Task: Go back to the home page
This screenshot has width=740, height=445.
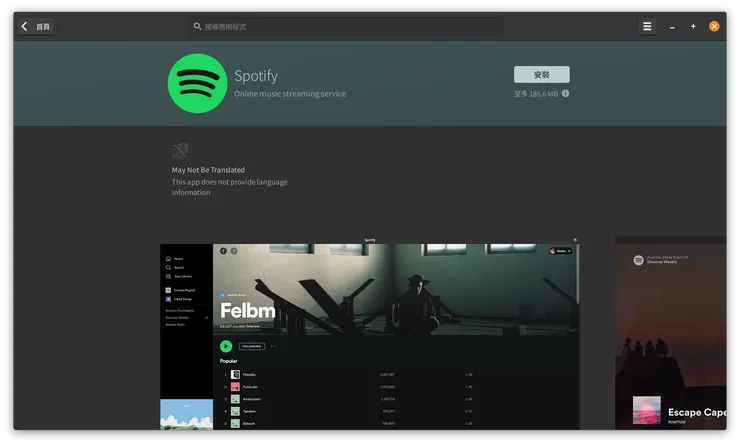Action: point(36,26)
